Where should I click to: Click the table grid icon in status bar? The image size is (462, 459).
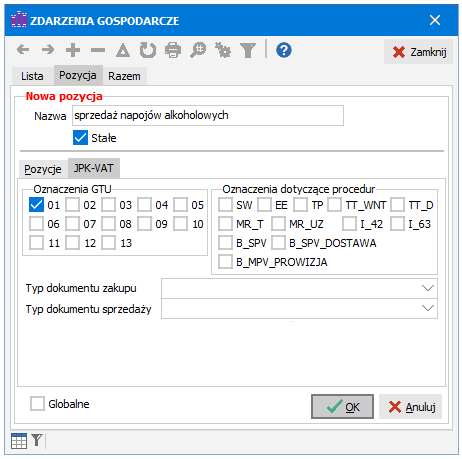[x=19, y=441]
